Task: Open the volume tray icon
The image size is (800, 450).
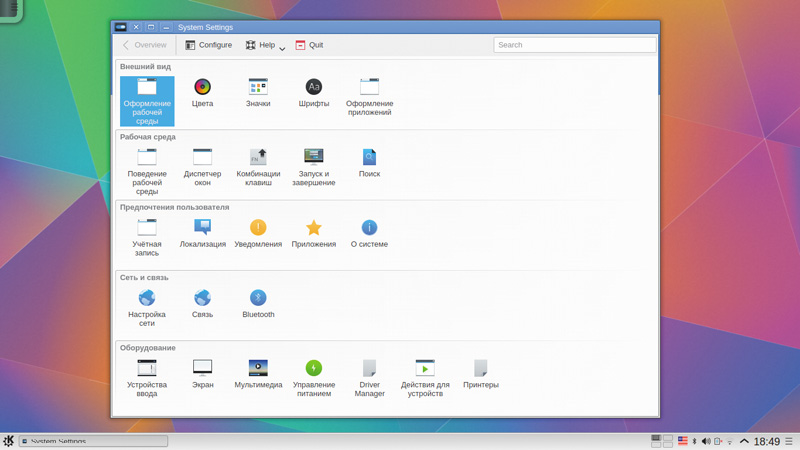Action: pyautogui.click(x=706, y=441)
